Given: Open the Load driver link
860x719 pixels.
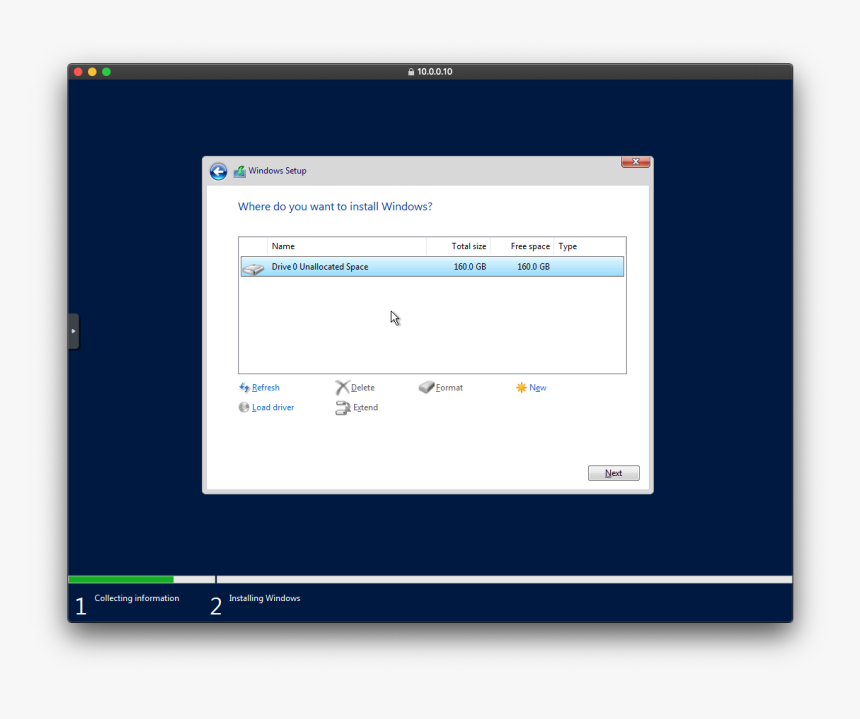Looking at the screenshot, I should click(273, 407).
